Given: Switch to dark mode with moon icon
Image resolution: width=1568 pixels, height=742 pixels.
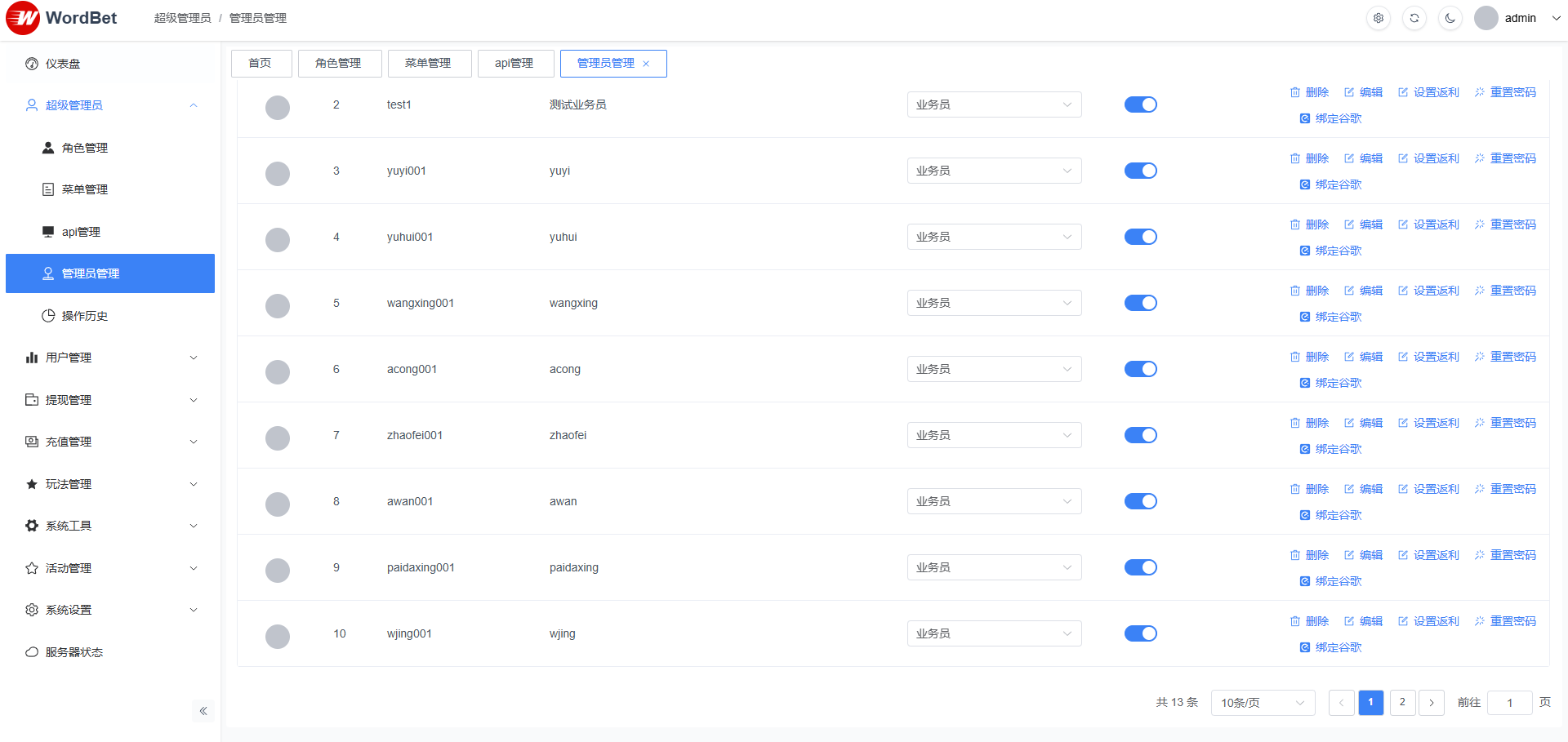Looking at the screenshot, I should coord(1450,18).
